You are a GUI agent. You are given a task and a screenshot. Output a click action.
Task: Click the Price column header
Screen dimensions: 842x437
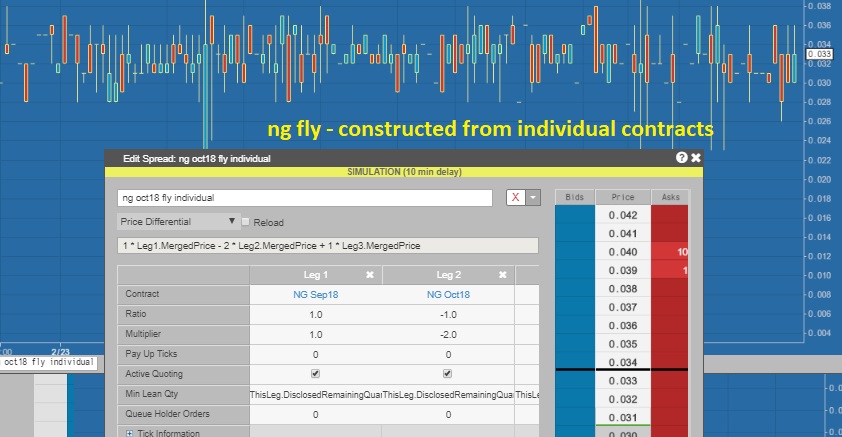[623, 197]
